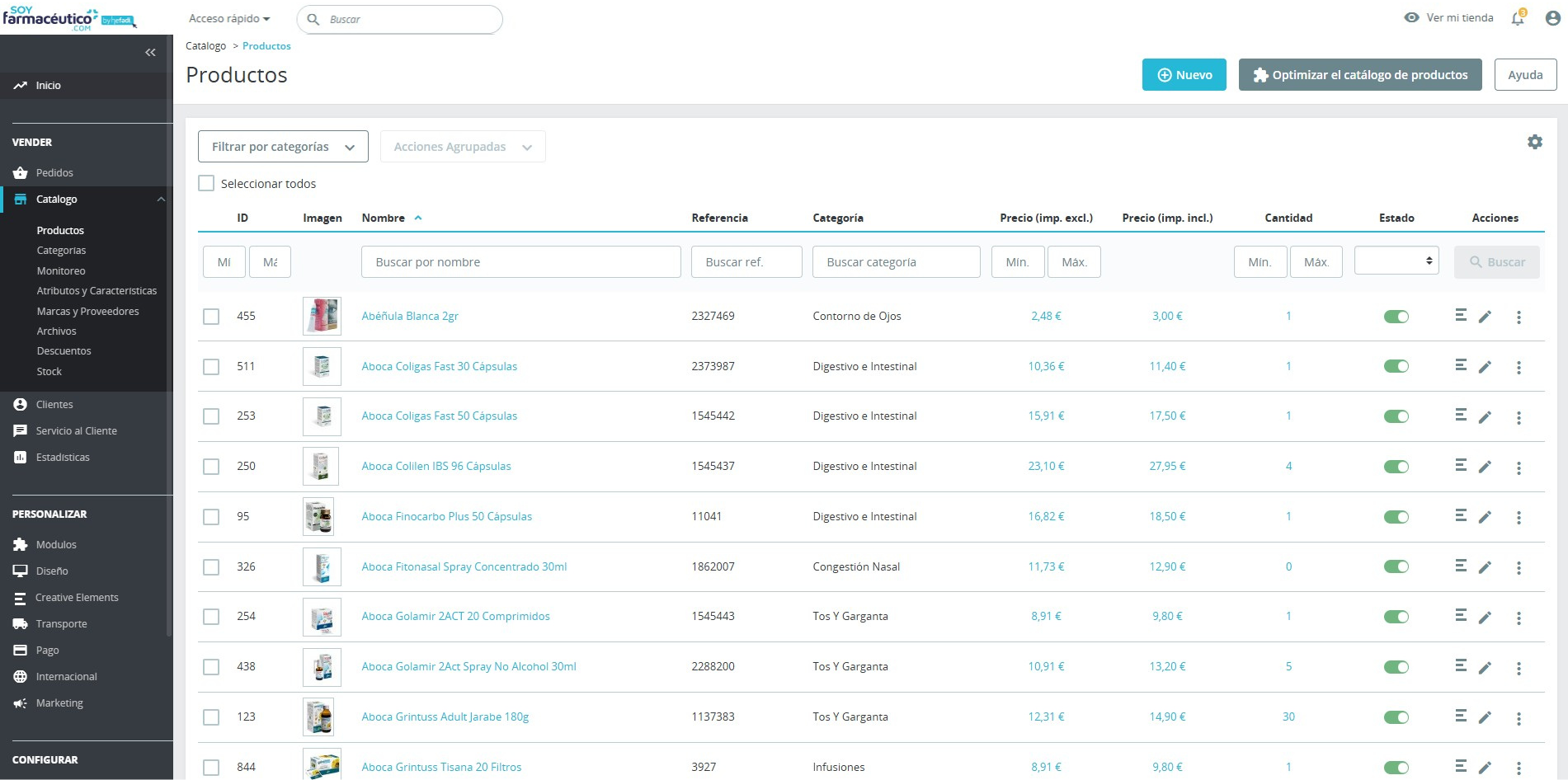
Task: Click the Ayuda button
Action: click(x=1525, y=74)
